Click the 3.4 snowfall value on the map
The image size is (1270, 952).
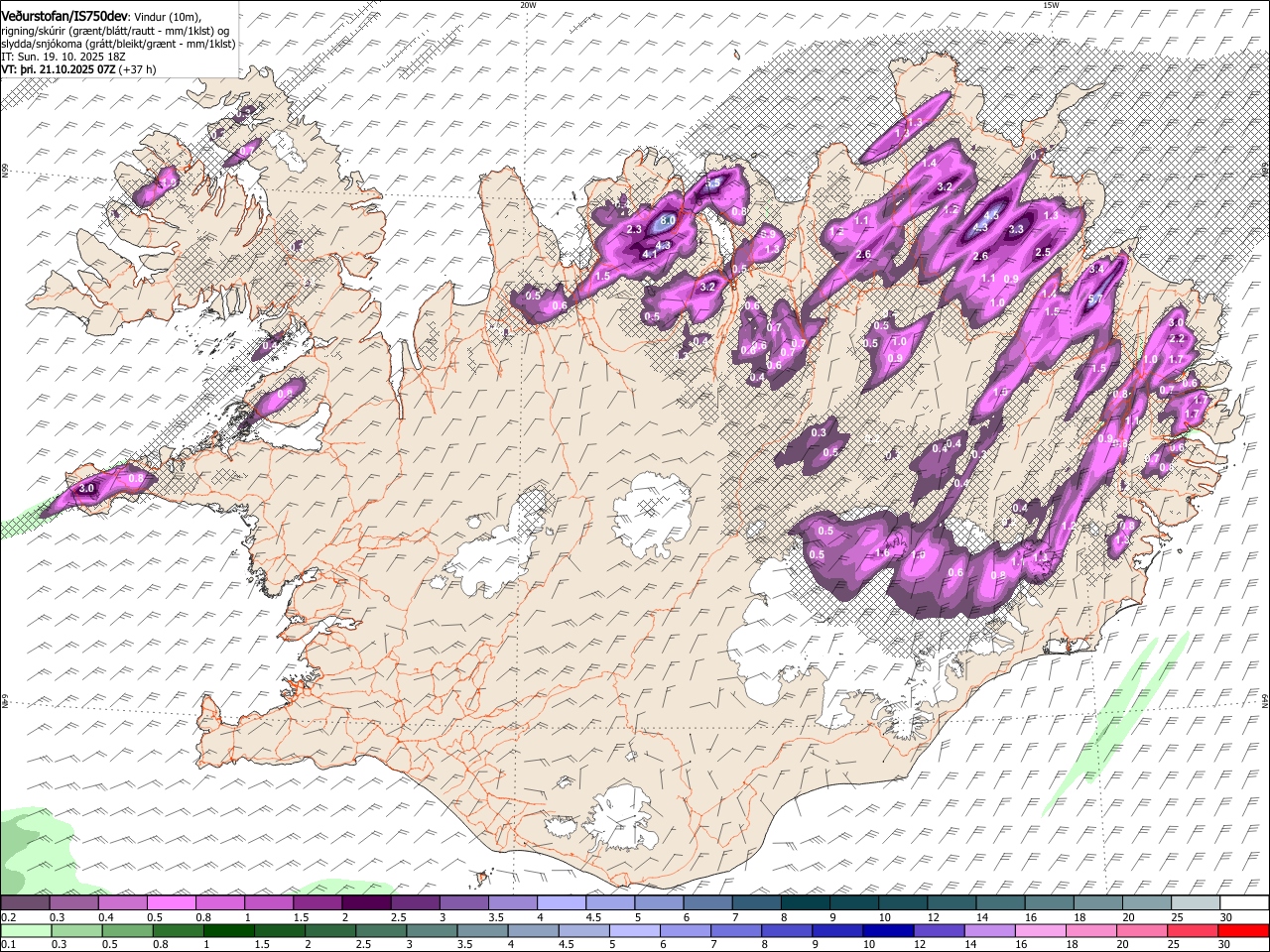(1096, 270)
